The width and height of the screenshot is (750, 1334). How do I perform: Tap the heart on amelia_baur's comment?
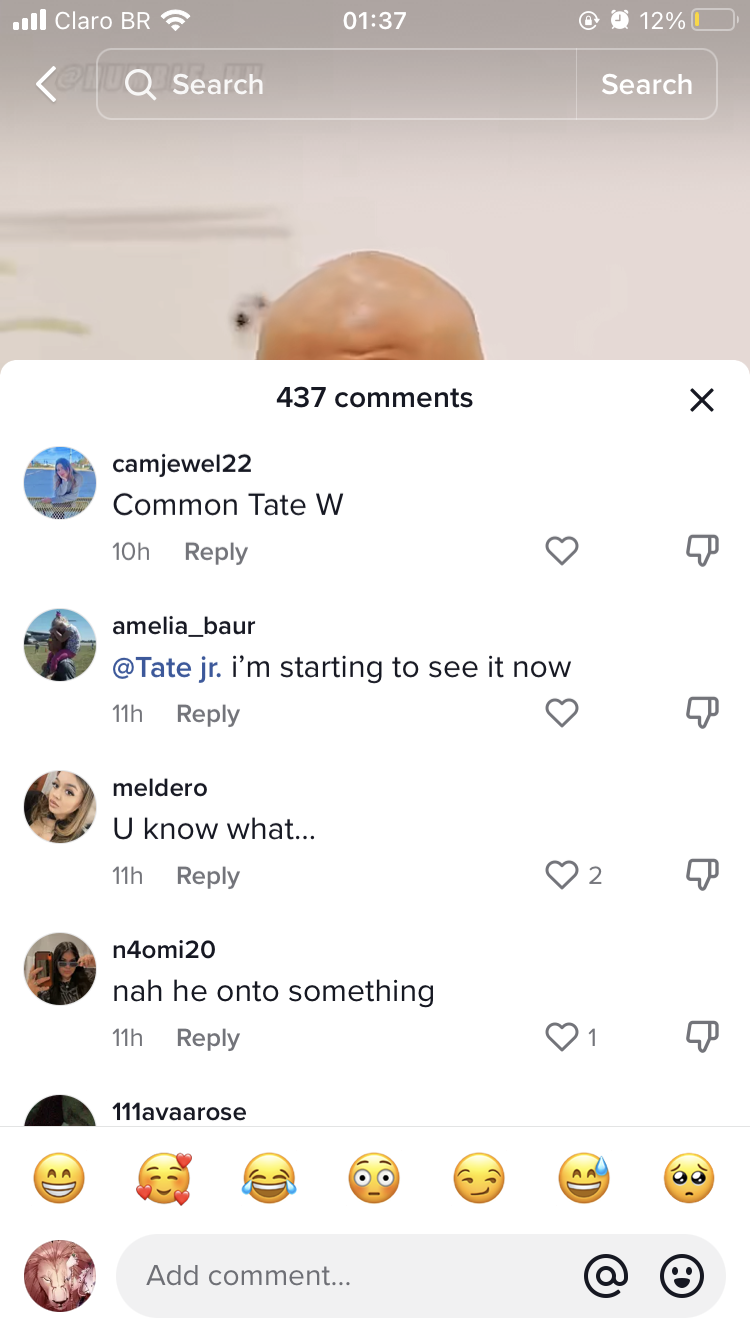pos(562,713)
